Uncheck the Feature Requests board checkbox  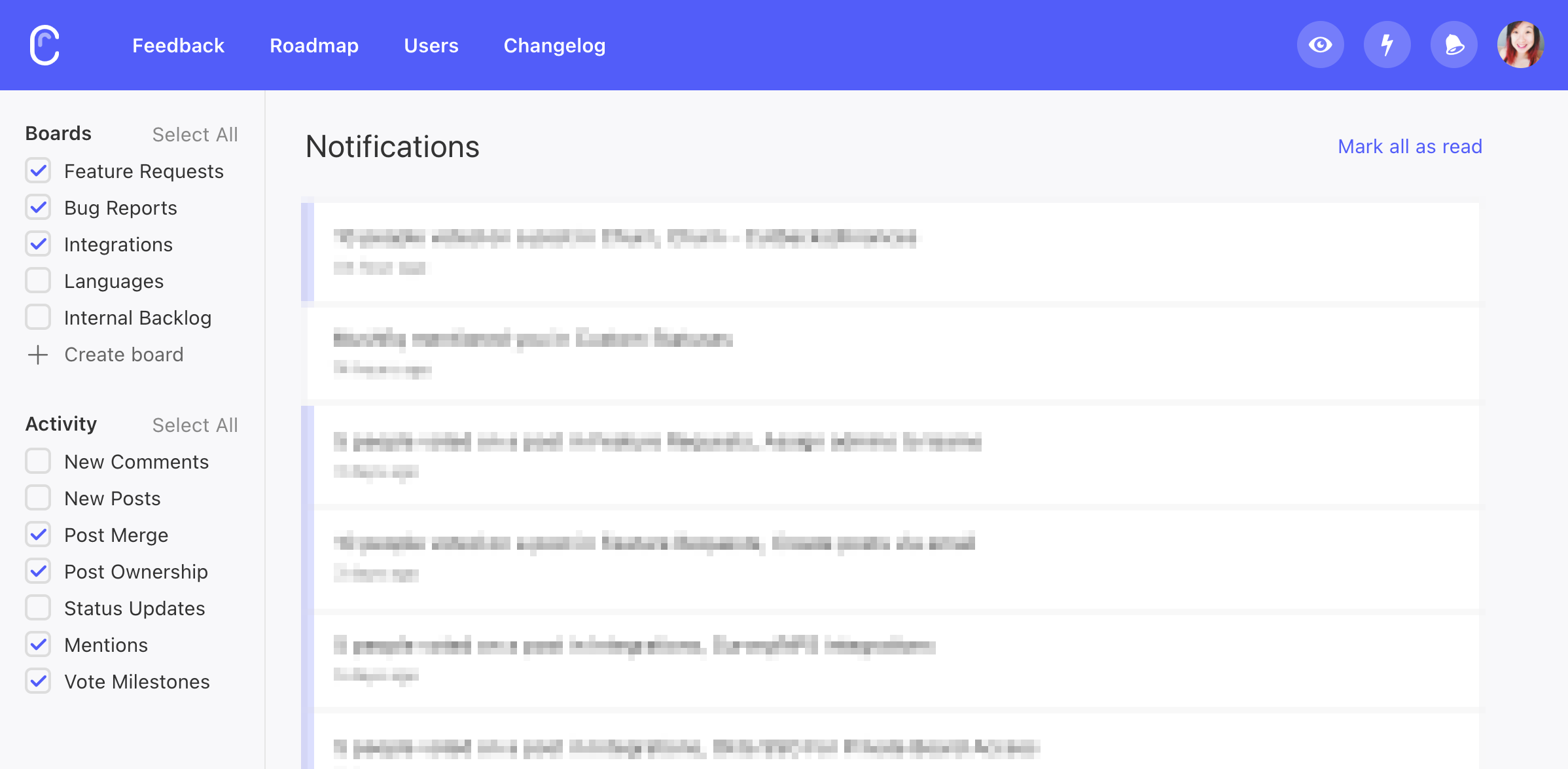point(38,171)
